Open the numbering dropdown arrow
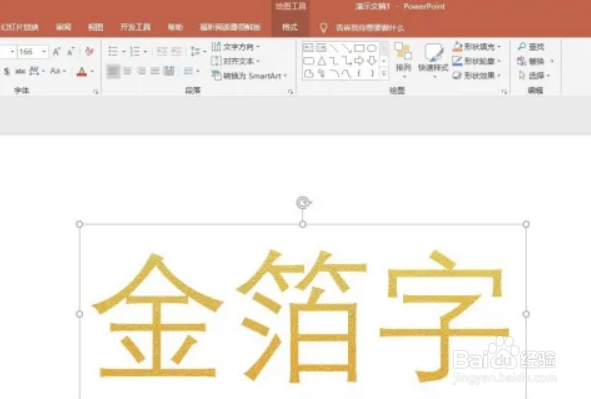Image resolution: width=591 pixels, height=399 pixels. [x=145, y=52]
